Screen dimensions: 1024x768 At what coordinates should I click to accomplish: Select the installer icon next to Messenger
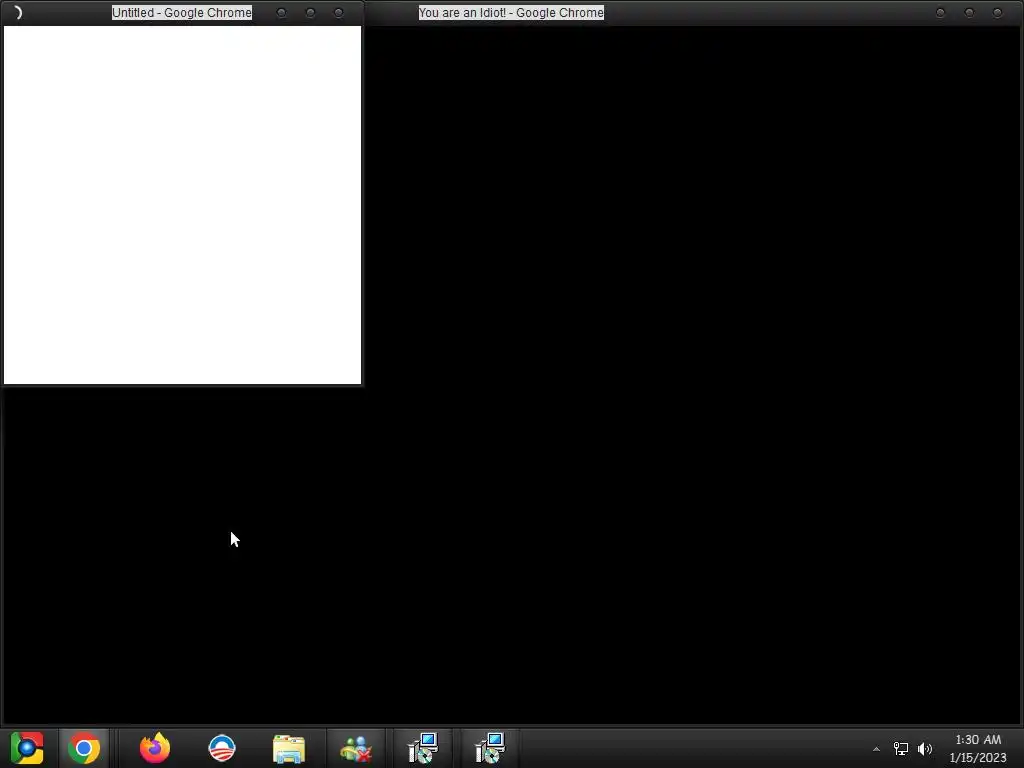click(423, 748)
